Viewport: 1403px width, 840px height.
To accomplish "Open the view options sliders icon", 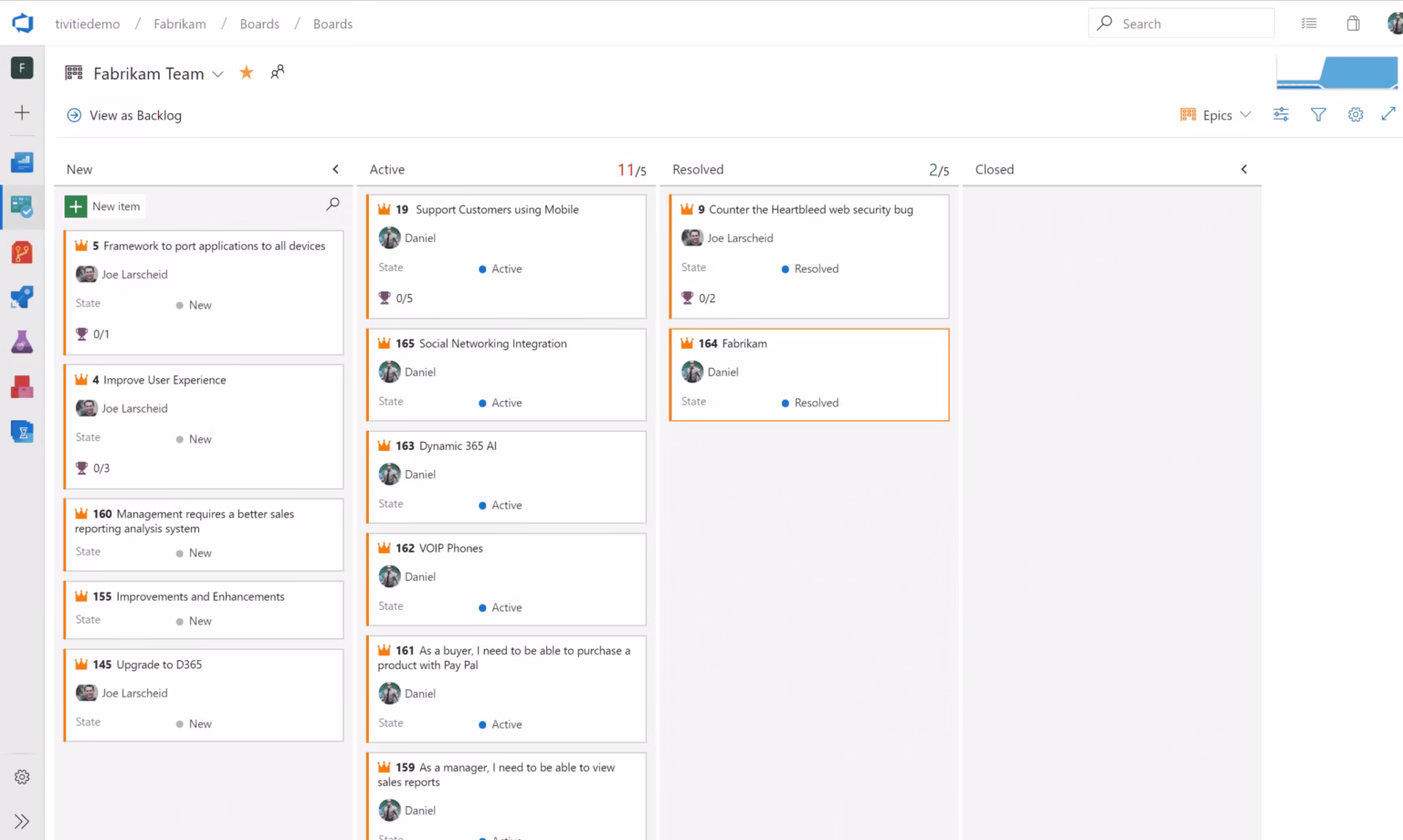I will pyautogui.click(x=1282, y=114).
